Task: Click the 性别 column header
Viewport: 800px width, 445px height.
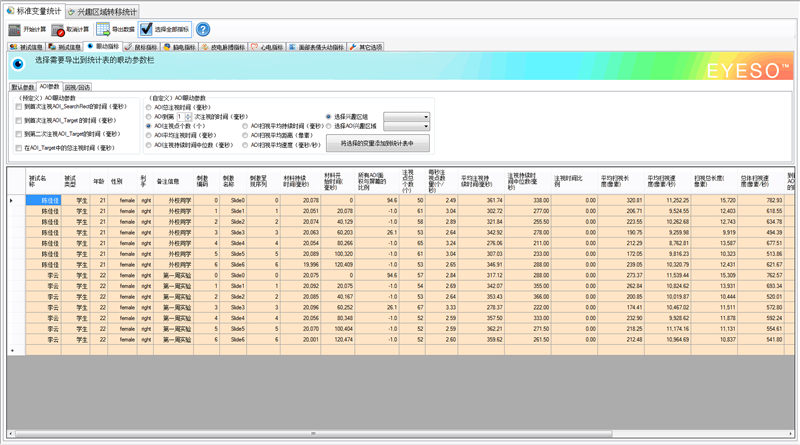Action: [122, 181]
